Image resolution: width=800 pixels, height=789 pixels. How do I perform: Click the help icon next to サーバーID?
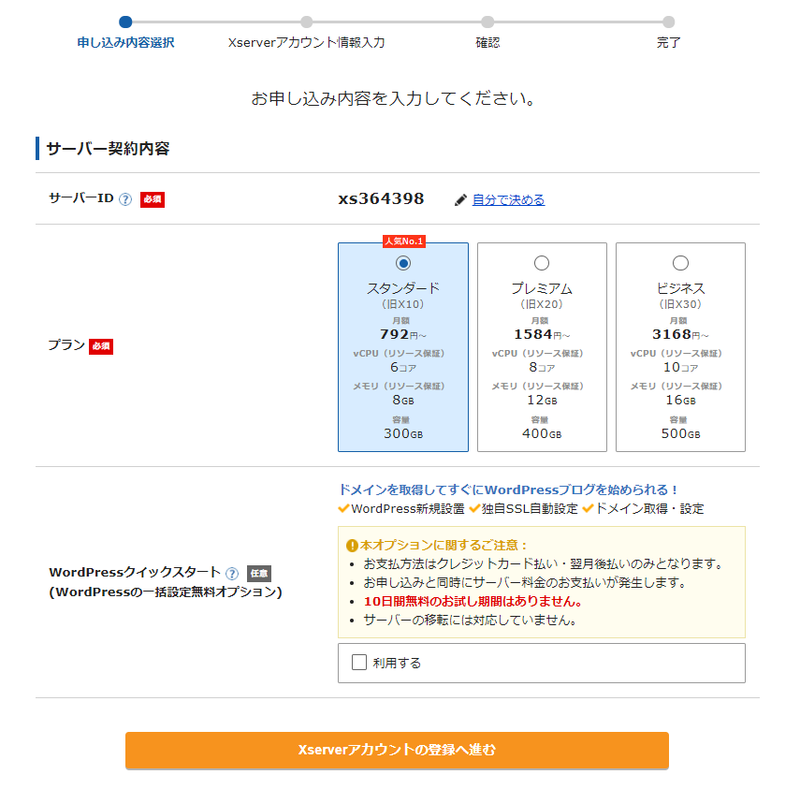click(x=125, y=199)
